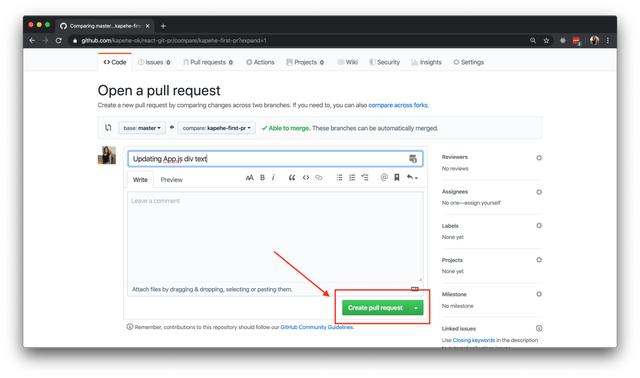Open the Insights tab

coord(427,62)
